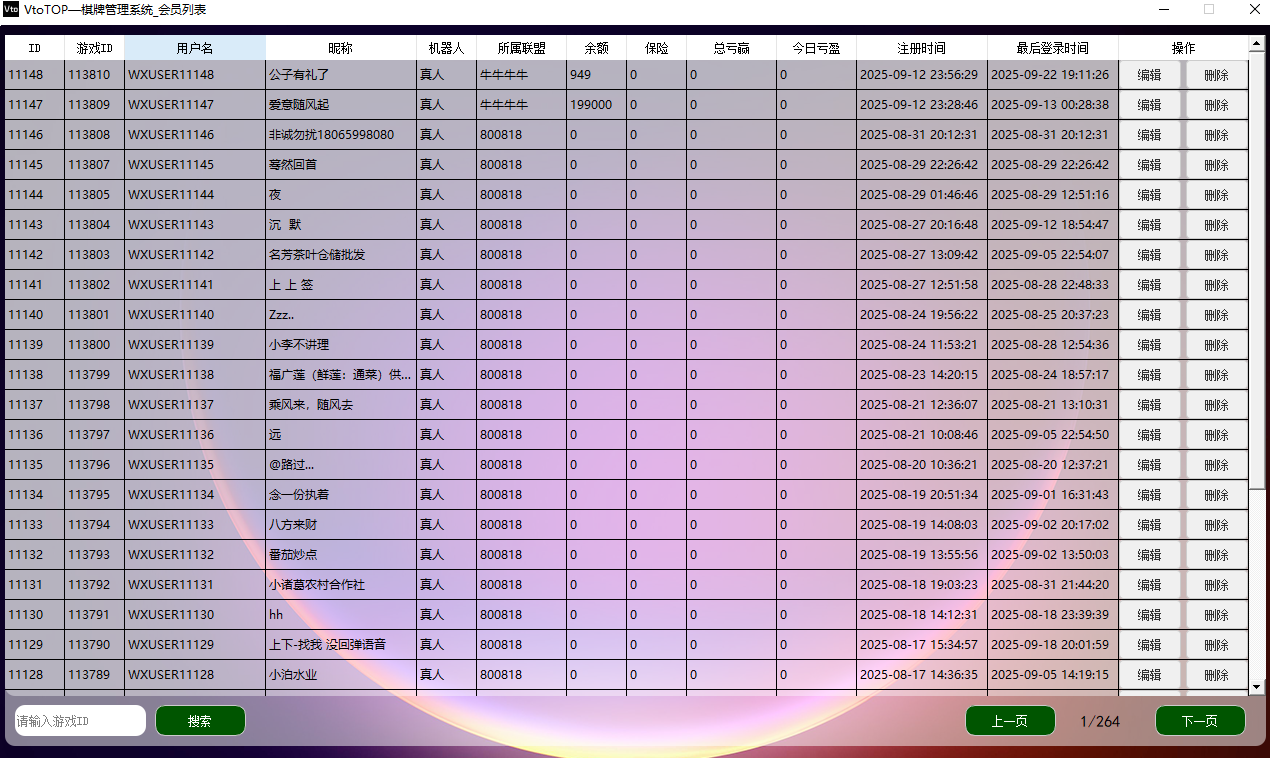Click 编辑 button for user WXUSER11148
Image resolution: width=1270 pixels, height=758 pixels.
(x=1150, y=75)
